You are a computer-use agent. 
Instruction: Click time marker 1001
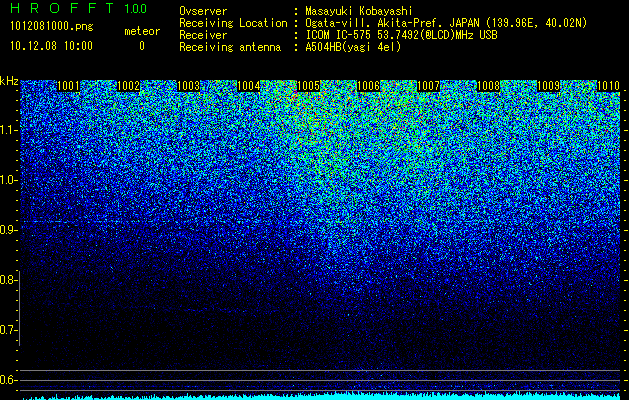(68, 86)
